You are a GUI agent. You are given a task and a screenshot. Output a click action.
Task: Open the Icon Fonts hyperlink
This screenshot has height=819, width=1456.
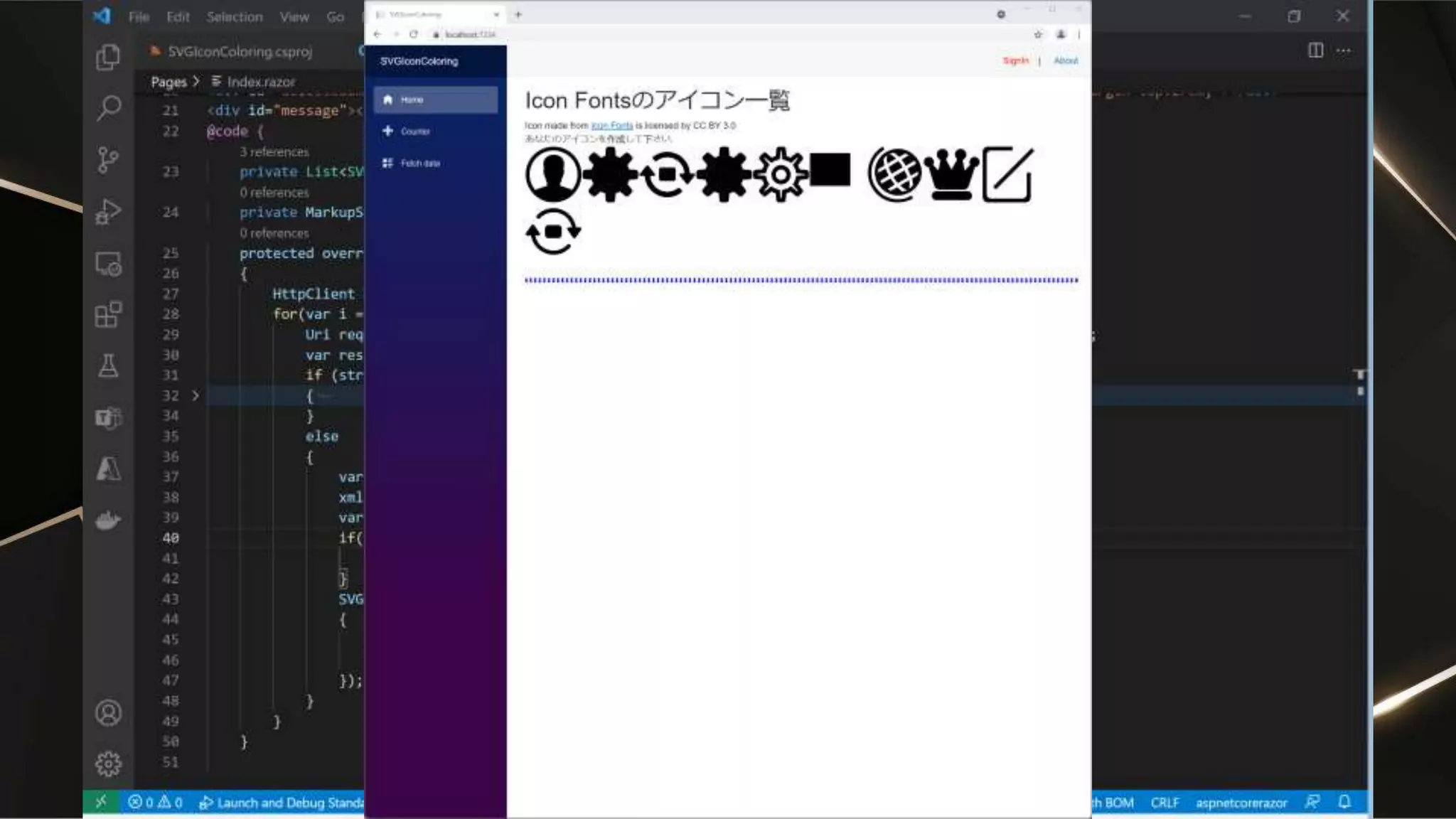coord(611,125)
